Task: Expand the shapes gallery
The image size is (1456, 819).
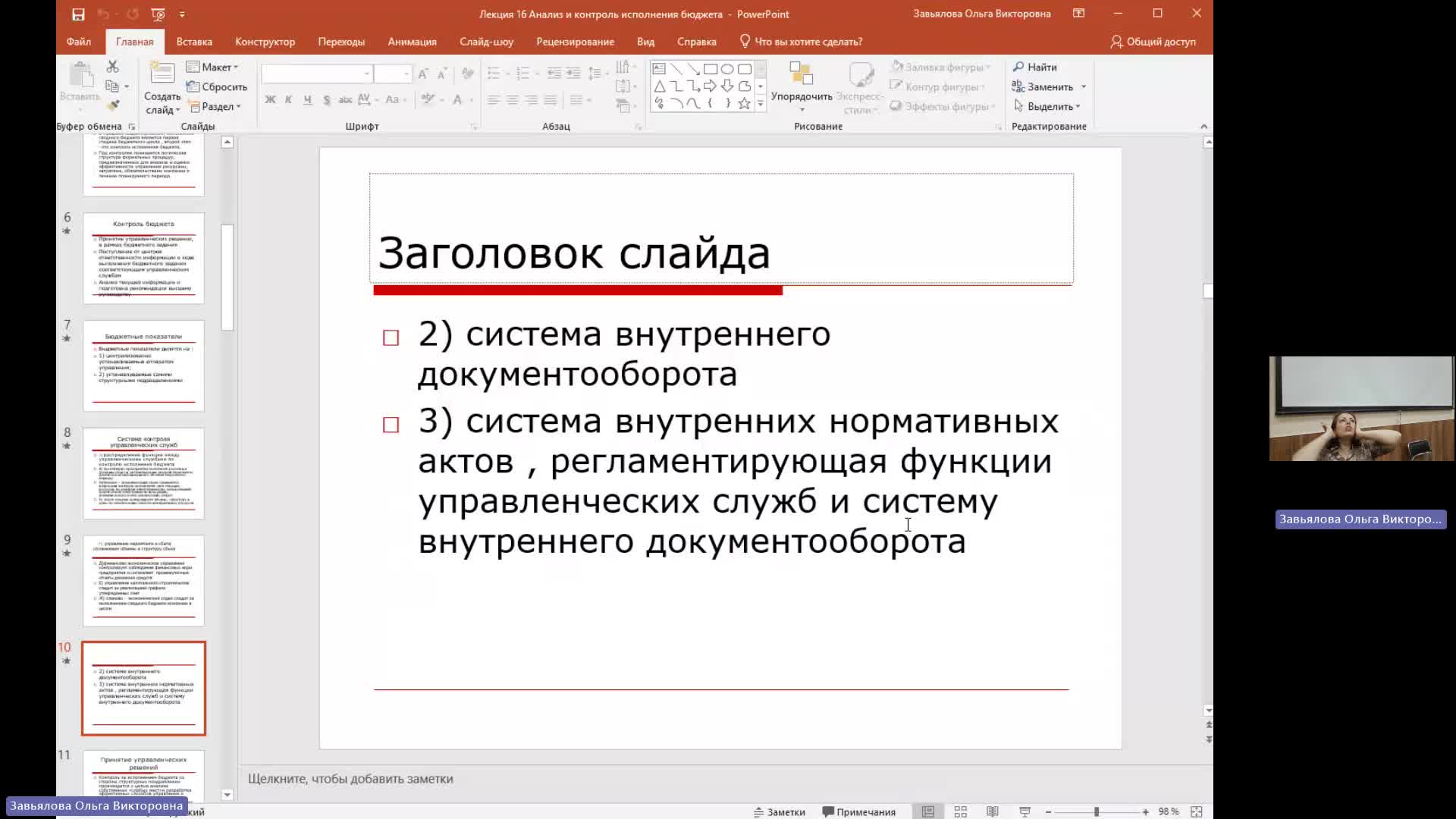Action: point(761,104)
